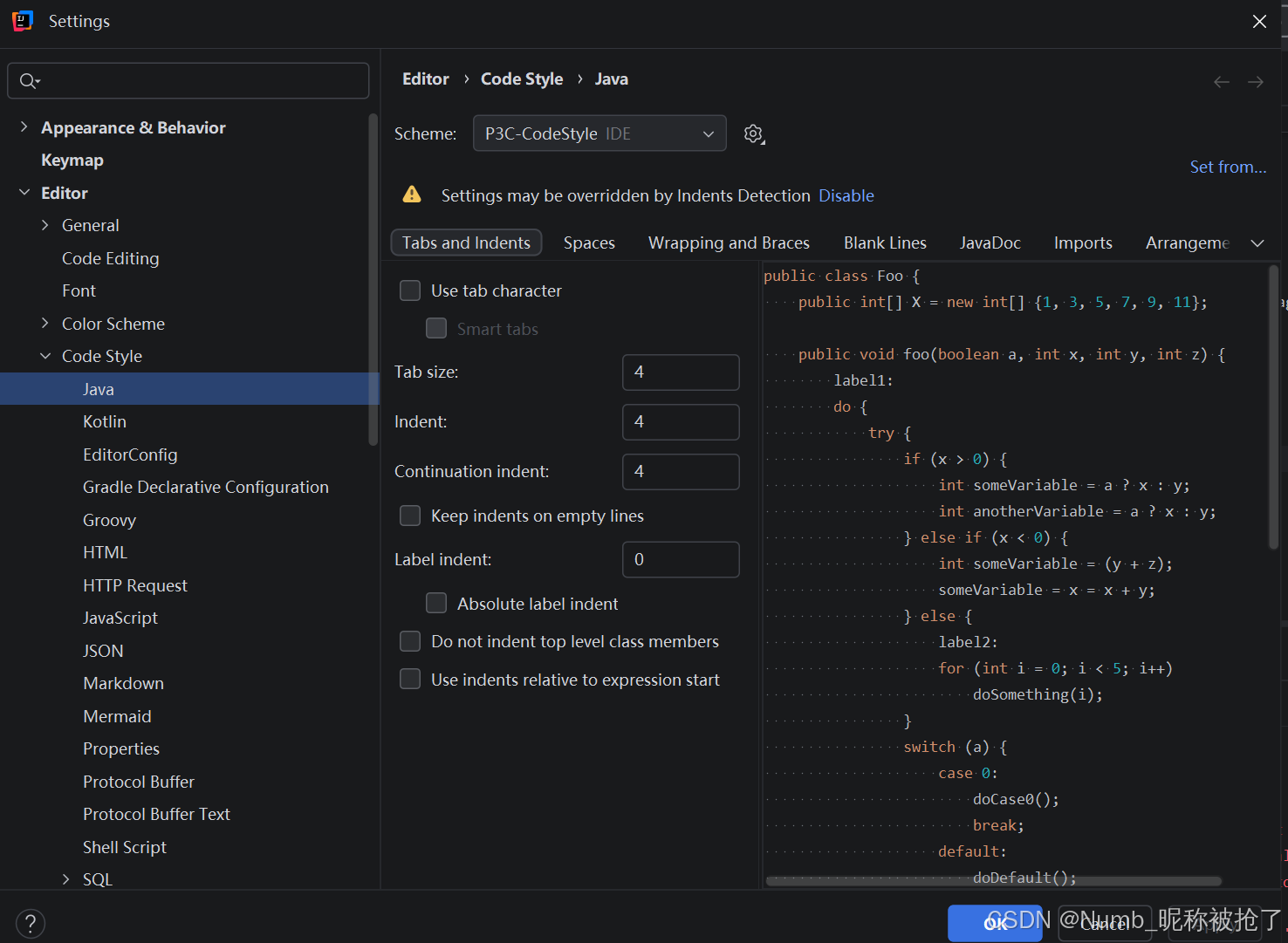Image resolution: width=1288 pixels, height=943 pixels.
Task: Show more tabs via the chevron dropdown
Action: (1257, 243)
